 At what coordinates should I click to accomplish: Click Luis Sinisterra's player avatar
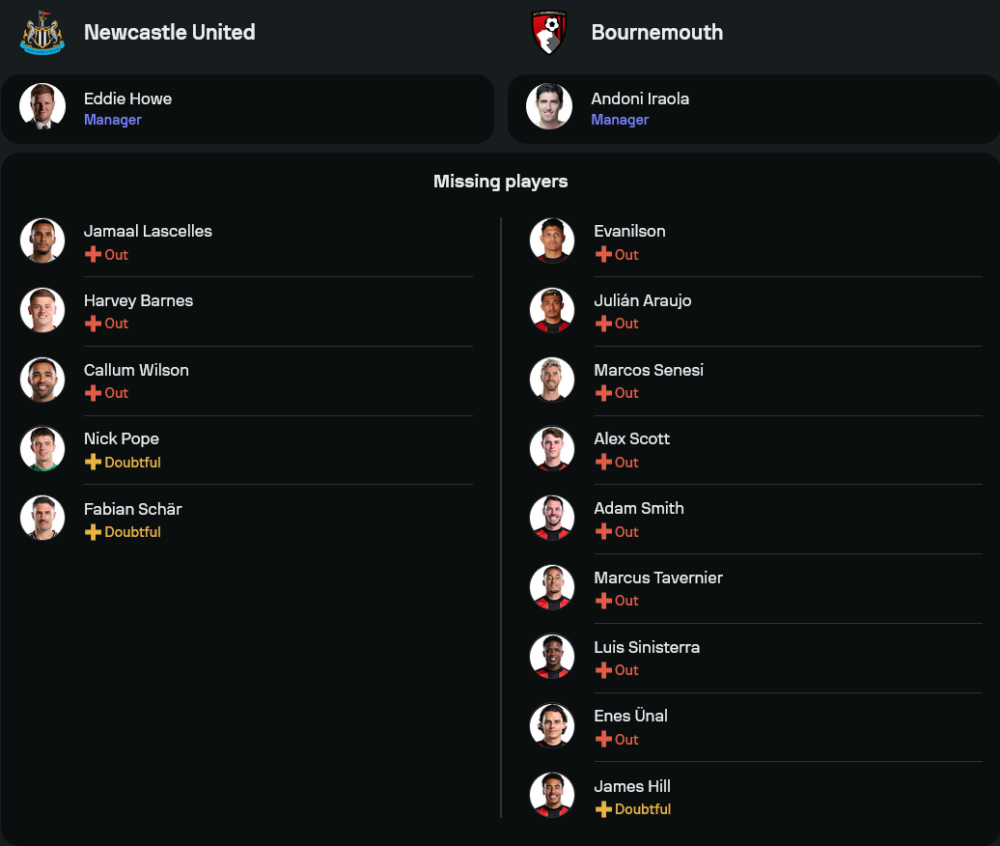[x=552, y=657]
